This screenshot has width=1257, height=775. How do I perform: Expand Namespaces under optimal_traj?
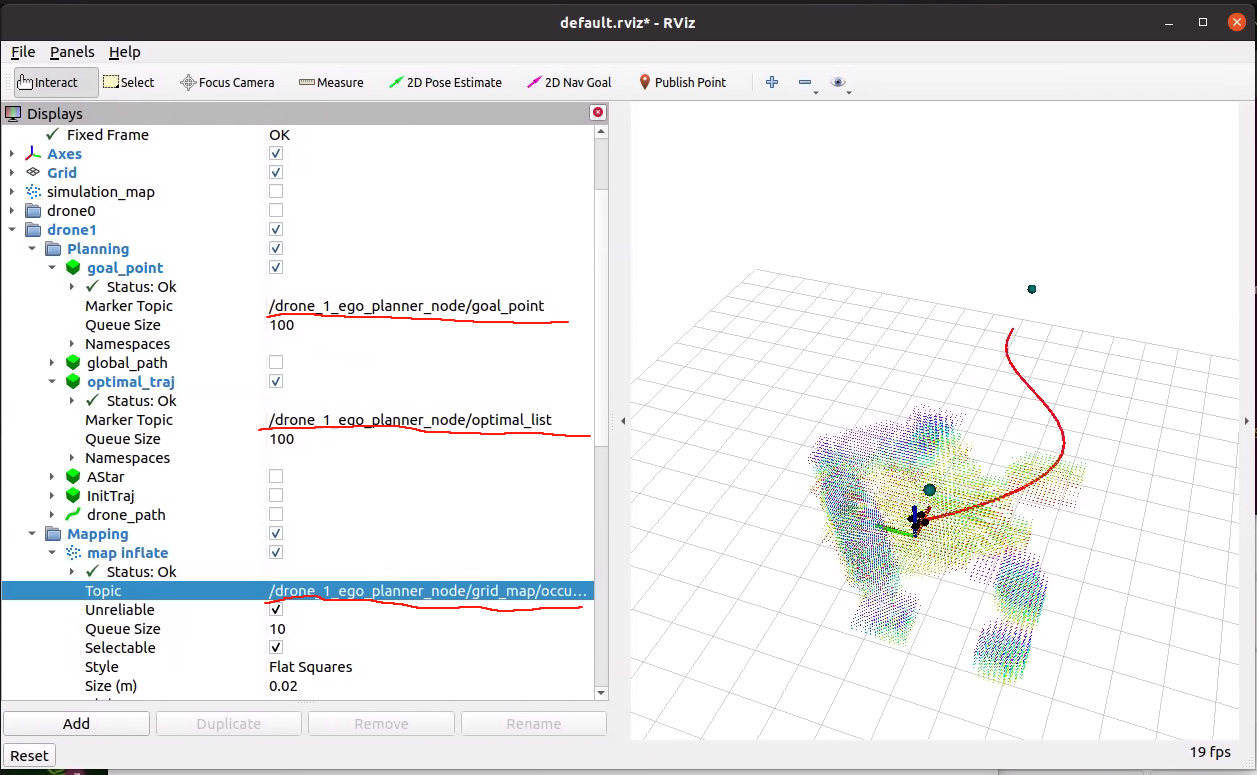(72, 458)
